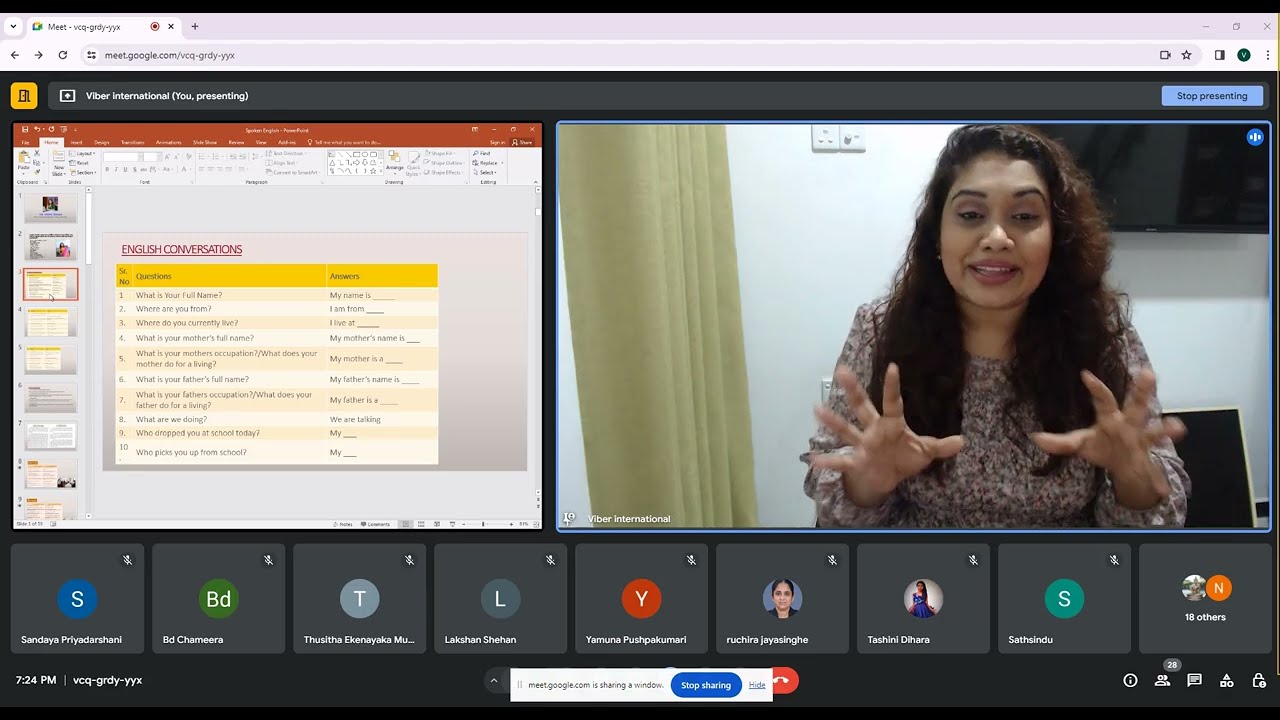The image size is (1280, 720).
Task: Open Select dropdown in editing group
Action: [486, 172]
